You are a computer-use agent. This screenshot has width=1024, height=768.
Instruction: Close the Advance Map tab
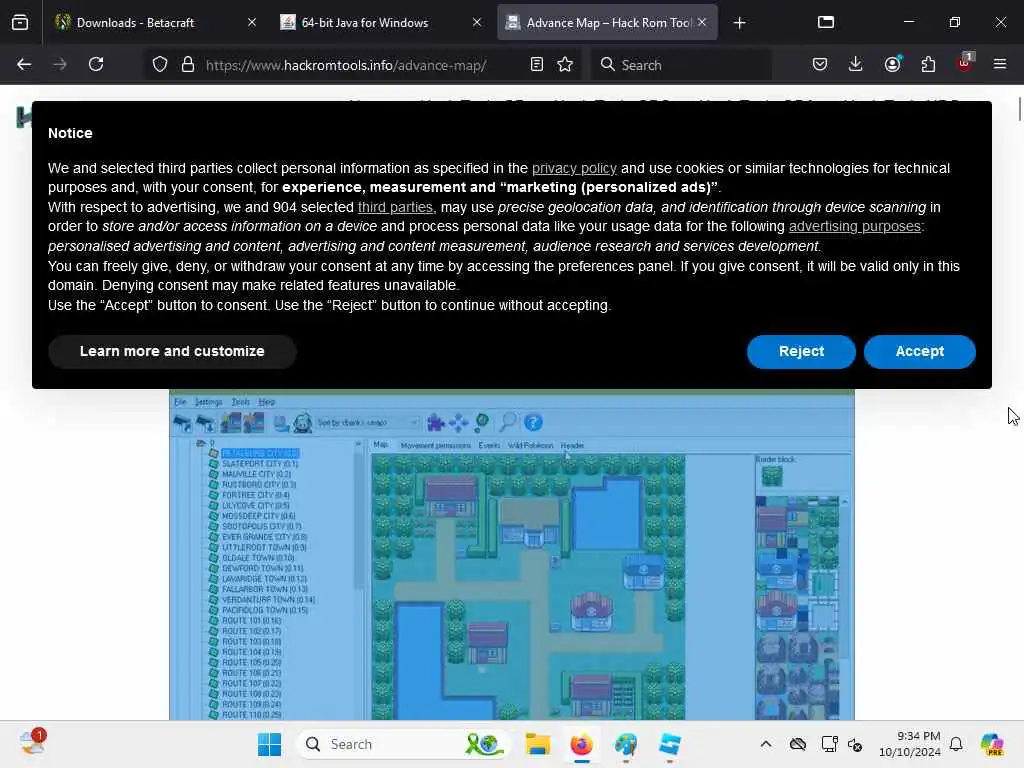point(702,23)
